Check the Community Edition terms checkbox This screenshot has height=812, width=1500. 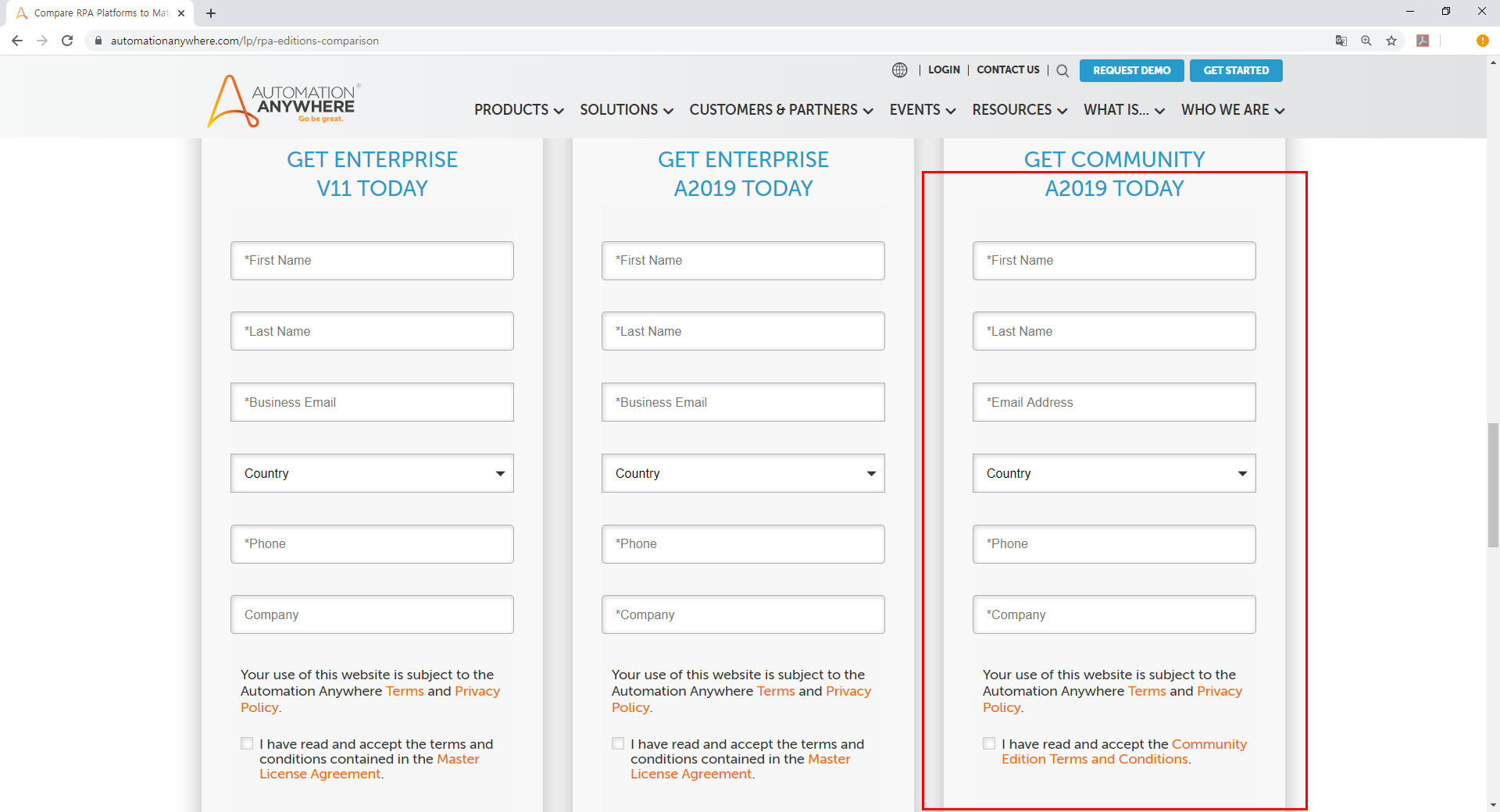(x=989, y=743)
